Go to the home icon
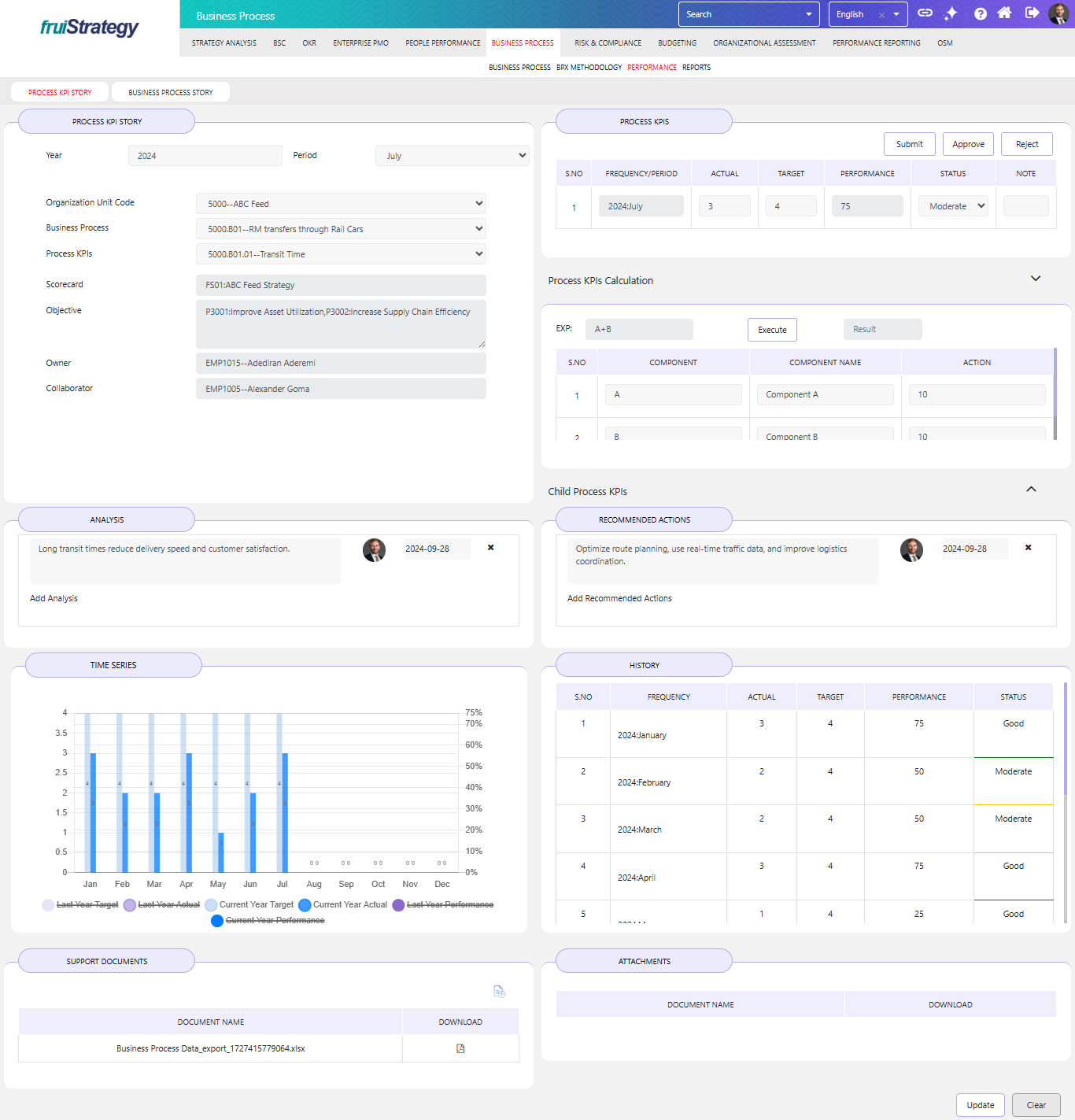 1004,13
